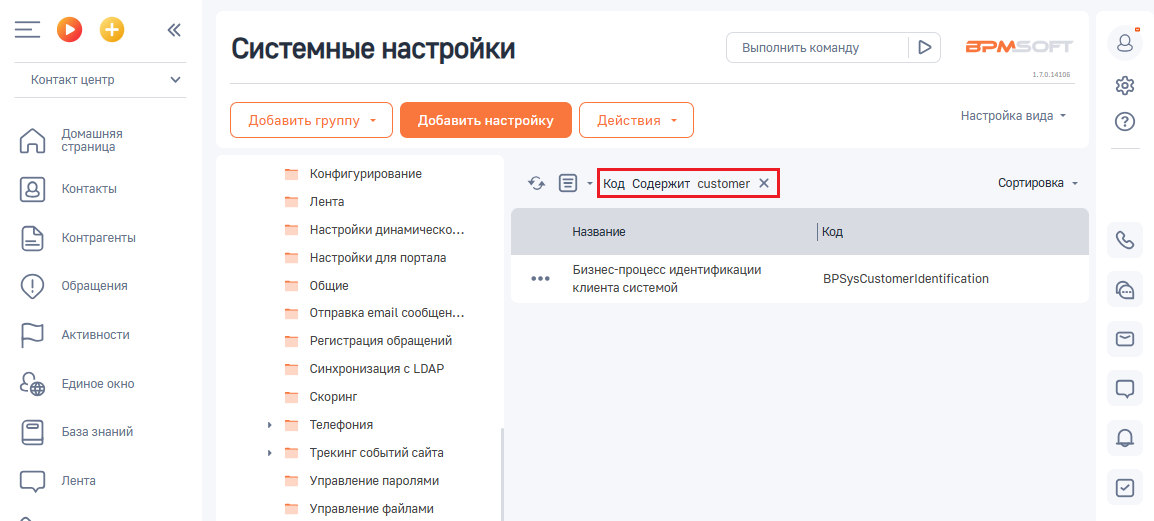Collapse the left sidebar with double chevron
The width and height of the screenshot is (1154, 521).
click(174, 29)
